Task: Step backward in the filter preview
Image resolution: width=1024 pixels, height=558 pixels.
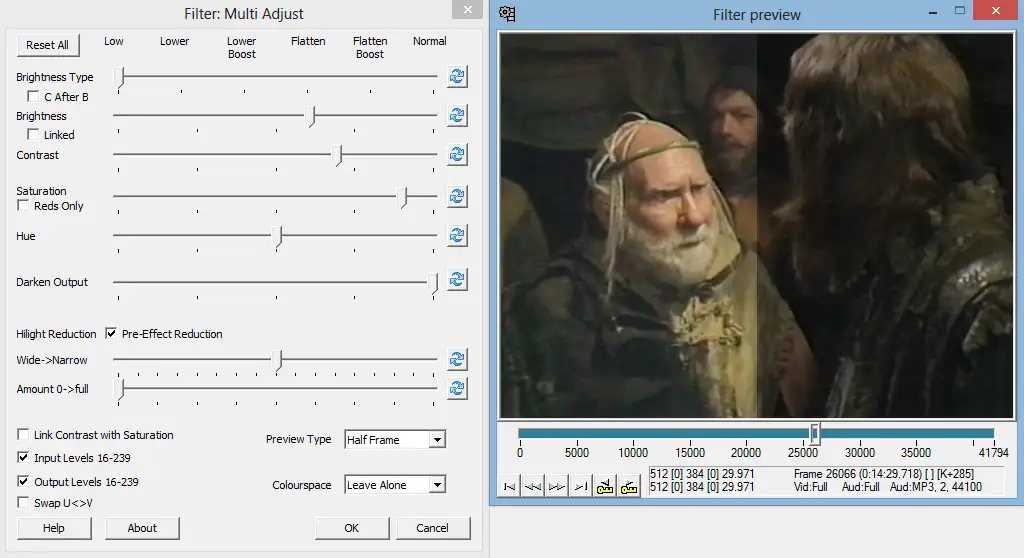Action: point(533,487)
